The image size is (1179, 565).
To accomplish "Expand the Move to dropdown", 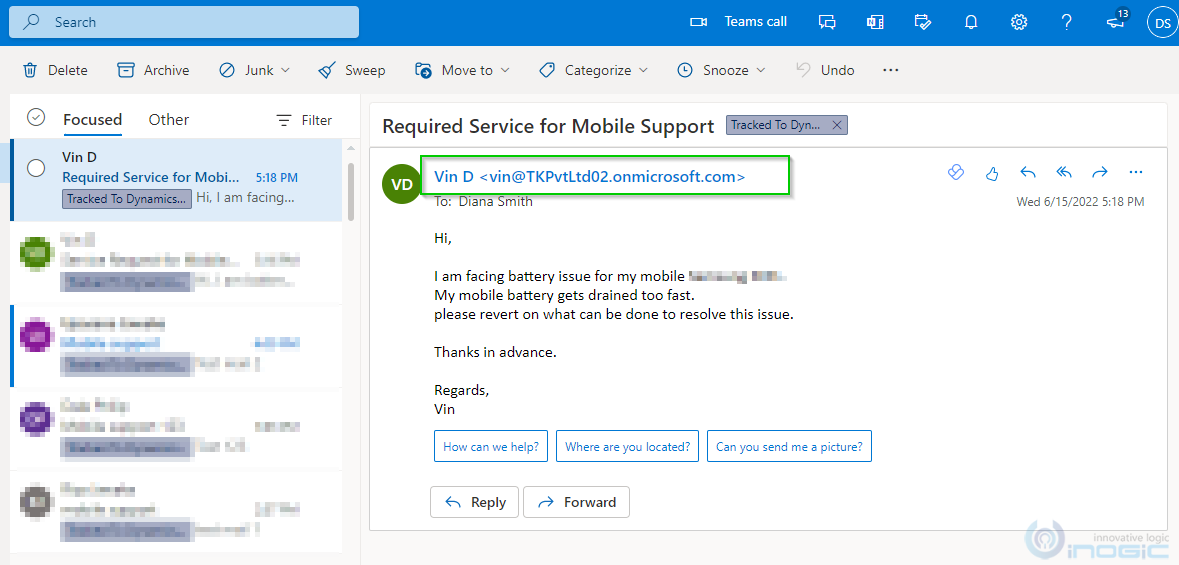I will [x=505, y=70].
